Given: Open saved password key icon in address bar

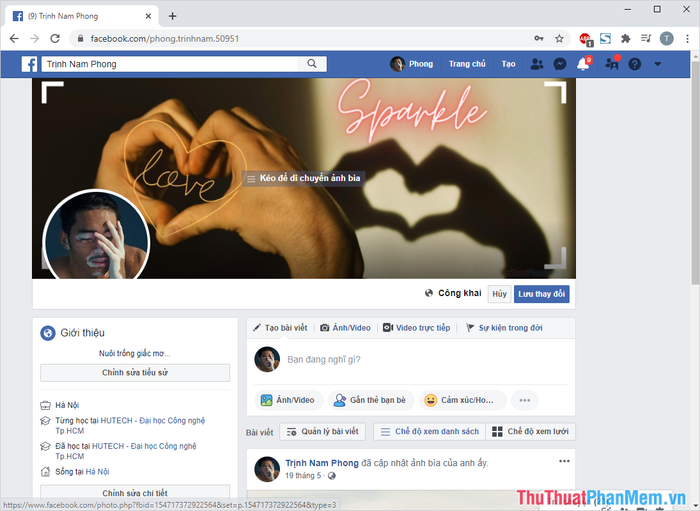Looking at the screenshot, I should pyautogui.click(x=539, y=39).
